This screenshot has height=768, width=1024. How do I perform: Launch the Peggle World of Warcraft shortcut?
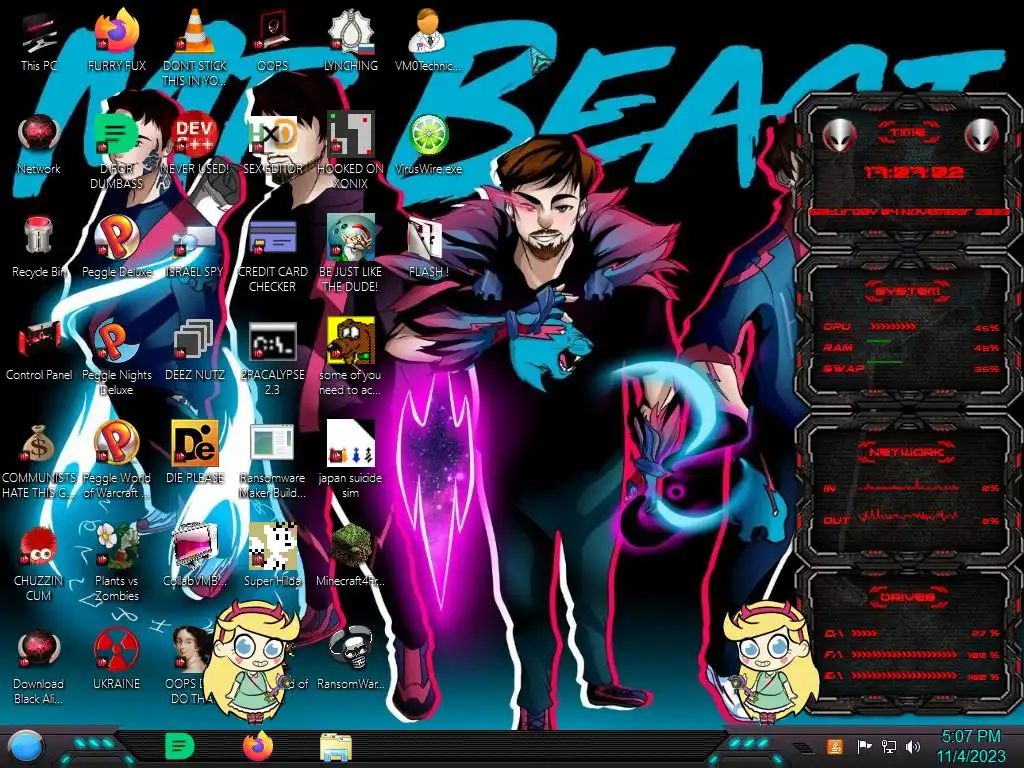tap(117, 461)
